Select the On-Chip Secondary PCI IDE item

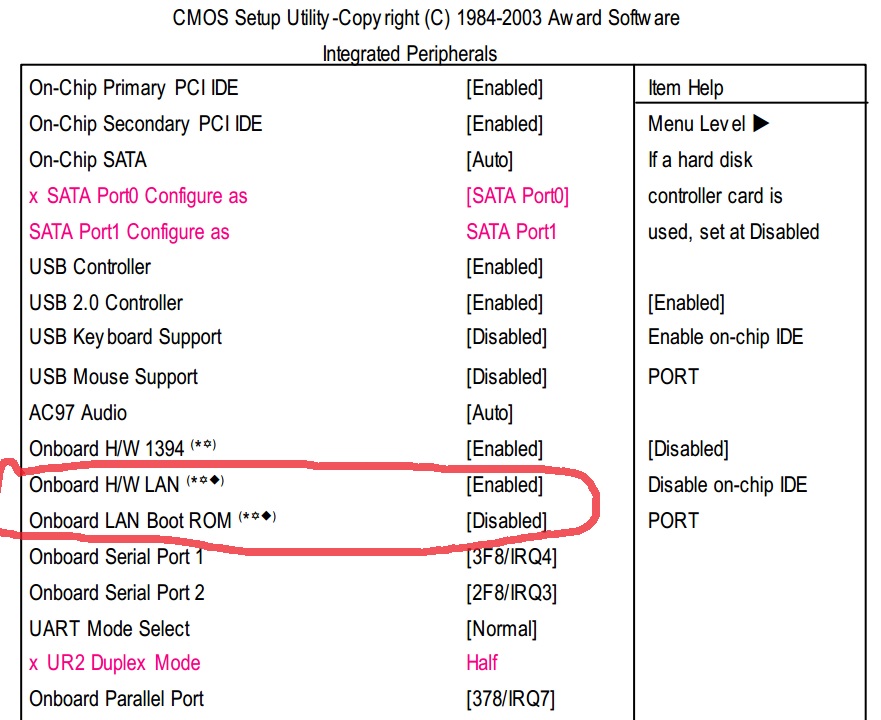click(x=146, y=124)
